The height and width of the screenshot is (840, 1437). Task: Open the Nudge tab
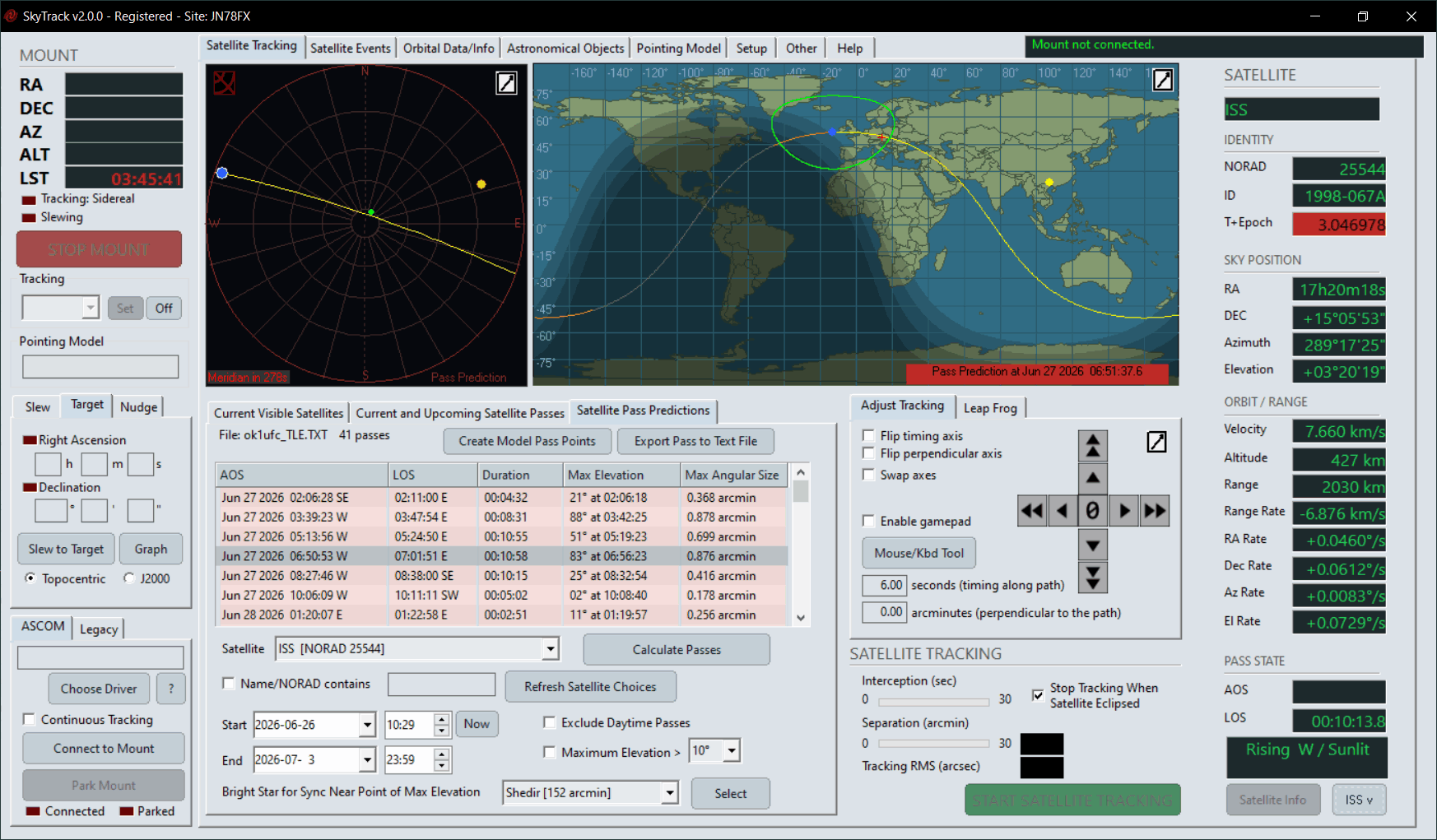coord(138,406)
